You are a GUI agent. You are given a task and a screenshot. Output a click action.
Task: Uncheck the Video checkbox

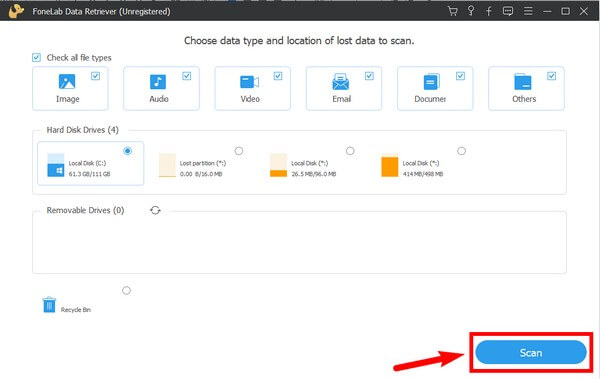(278, 76)
